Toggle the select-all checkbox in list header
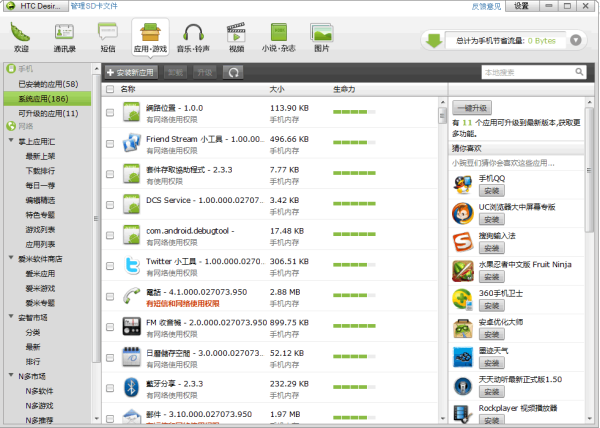Image resolution: width=600 pixels, height=428 pixels. click(110, 90)
